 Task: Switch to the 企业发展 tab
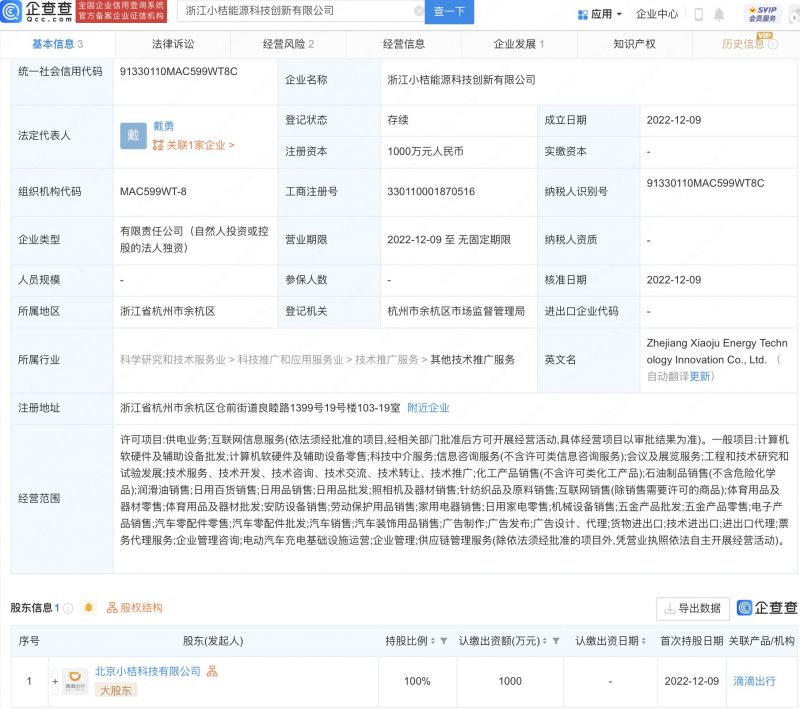519,44
